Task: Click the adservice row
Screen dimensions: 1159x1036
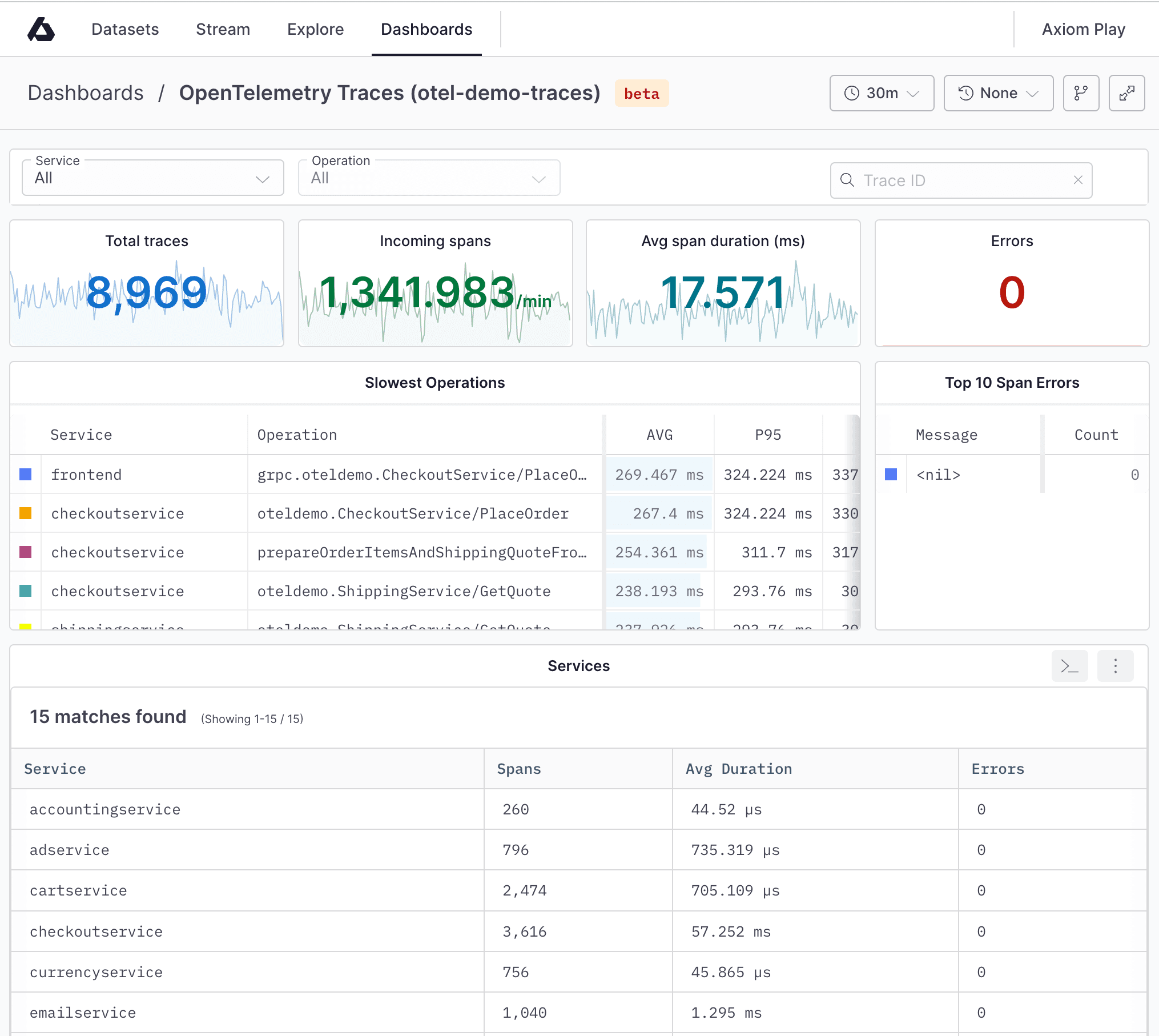Action: click(x=579, y=850)
